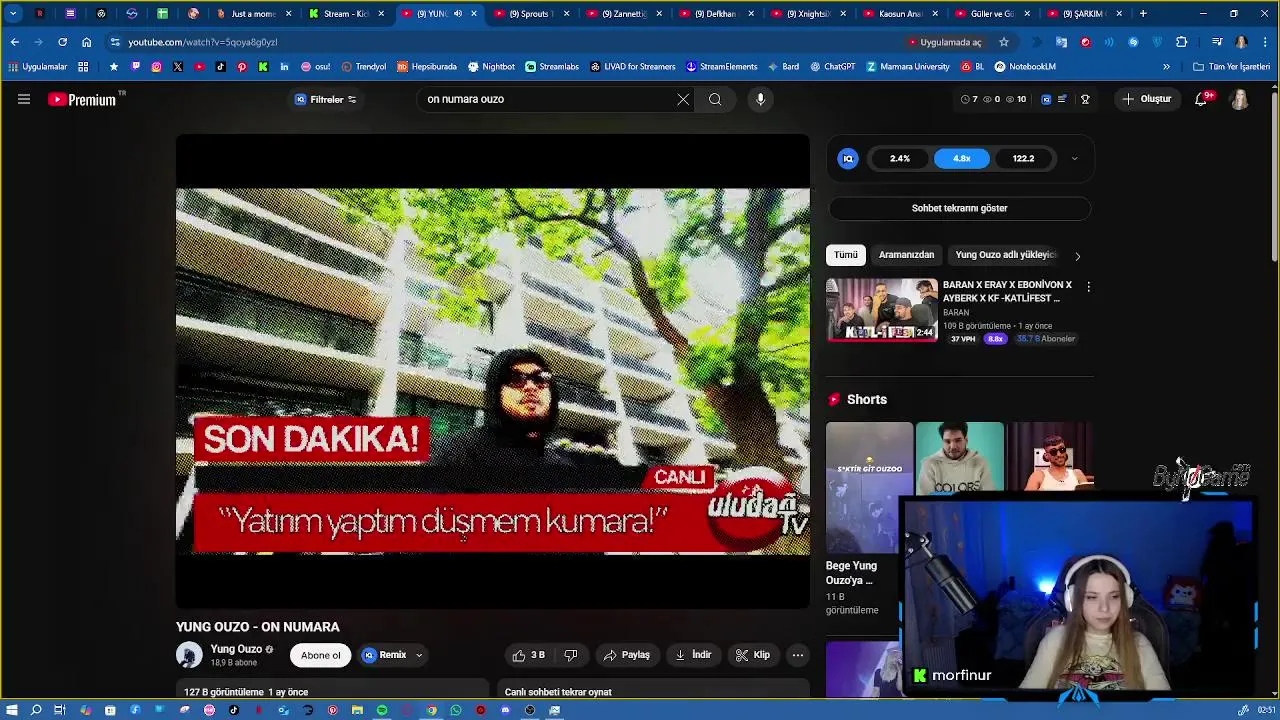This screenshot has width=1280, height=720.
Task: Select the 2.4% vidIQ stat pill
Action: pyautogui.click(x=900, y=158)
